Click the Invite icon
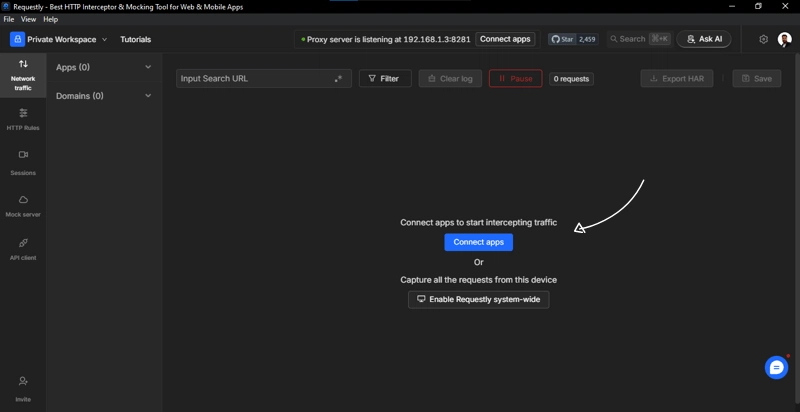The width and height of the screenshot is (800, 412). (23, 387)
